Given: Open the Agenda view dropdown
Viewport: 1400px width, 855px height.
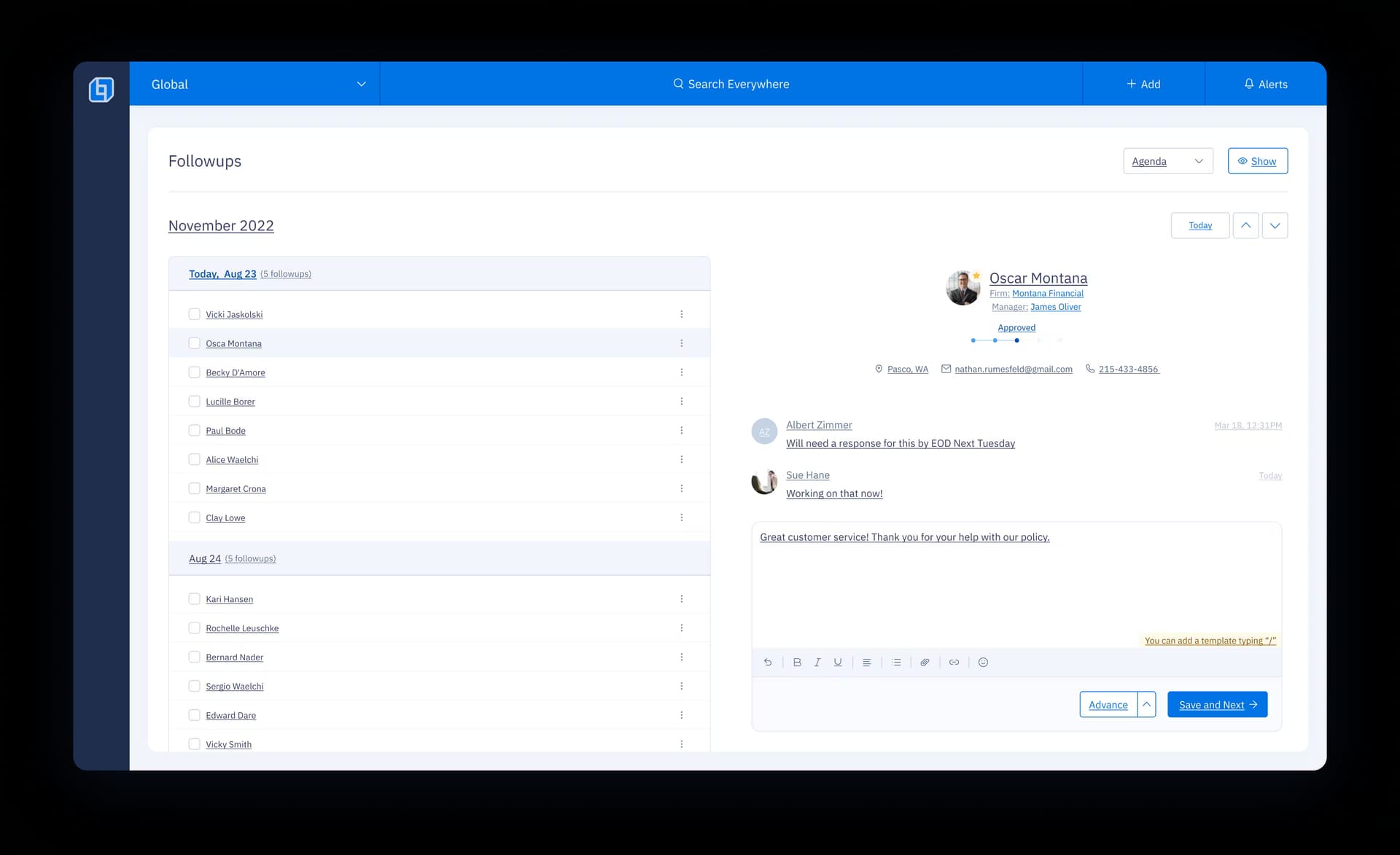Looking at the screenshot, I should pyautogui.click(x=1167, y=161).
